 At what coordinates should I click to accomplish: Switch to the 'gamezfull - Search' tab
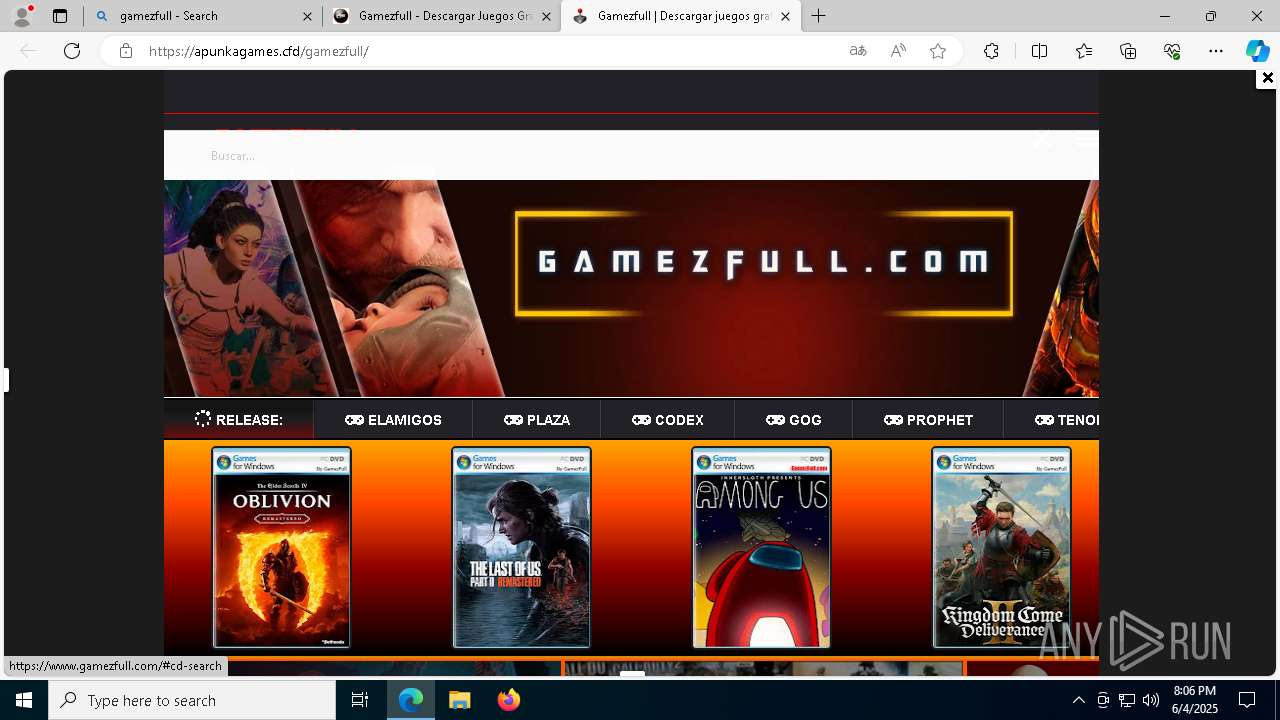point(203,16)
